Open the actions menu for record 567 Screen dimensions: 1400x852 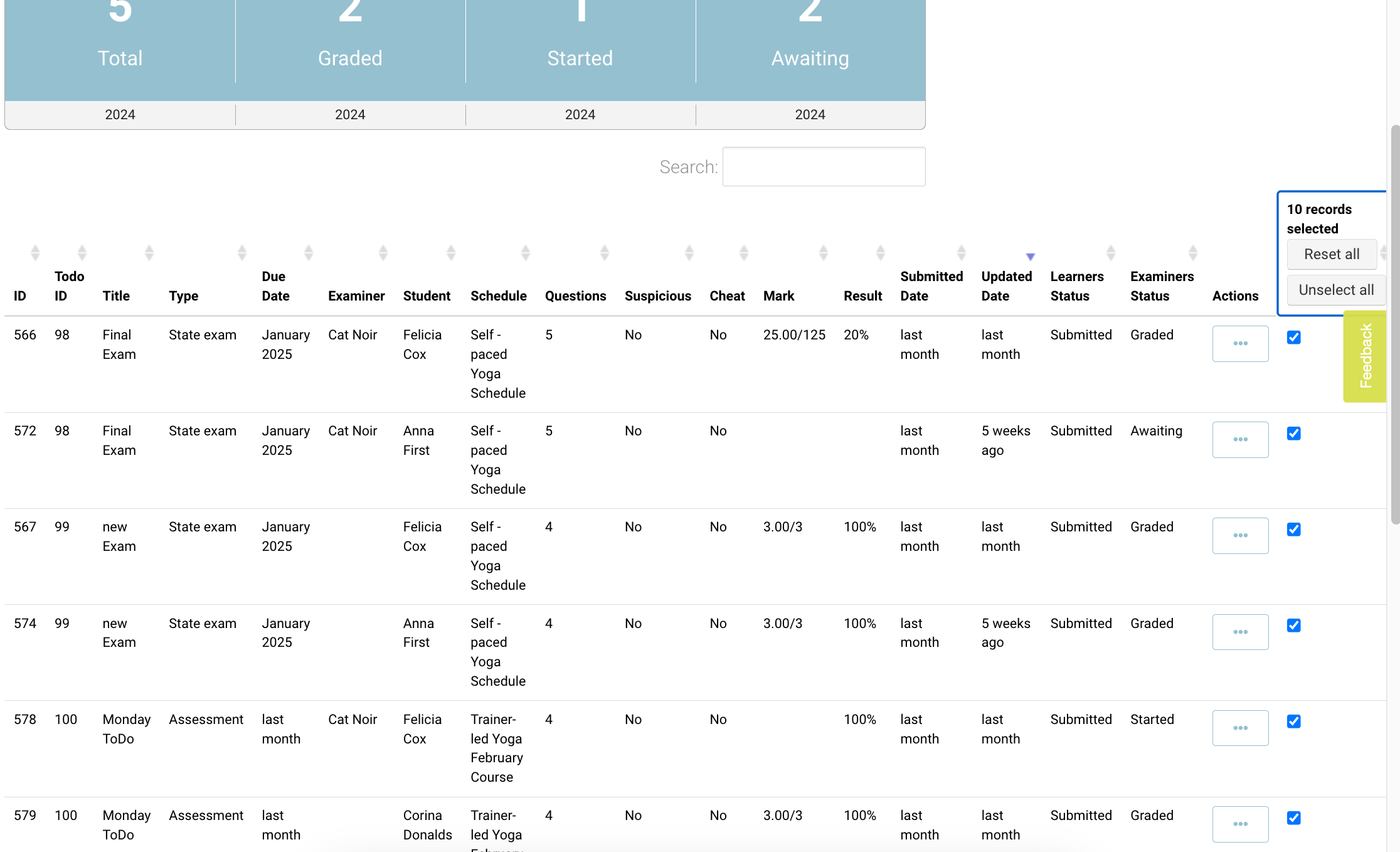tap(1240, 535)
